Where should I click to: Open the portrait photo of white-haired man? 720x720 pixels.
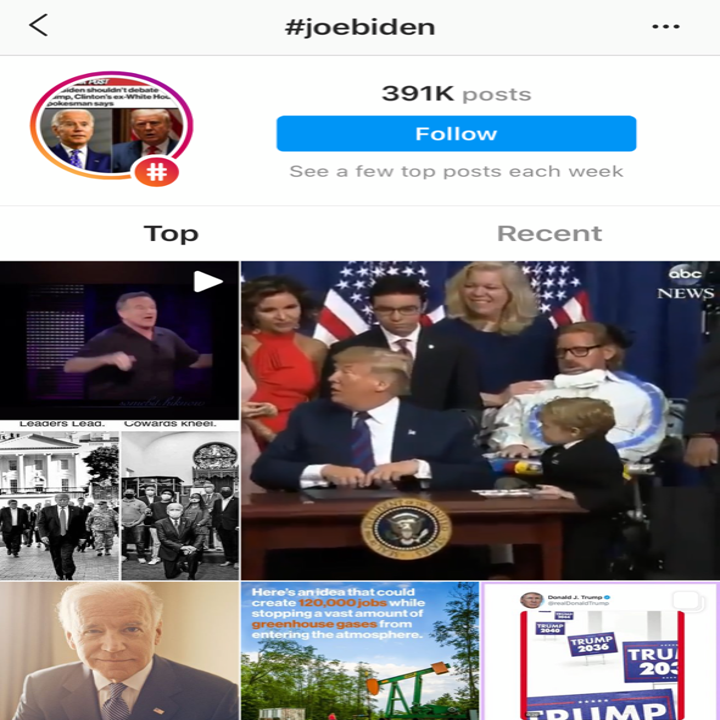tap(119, 651)
